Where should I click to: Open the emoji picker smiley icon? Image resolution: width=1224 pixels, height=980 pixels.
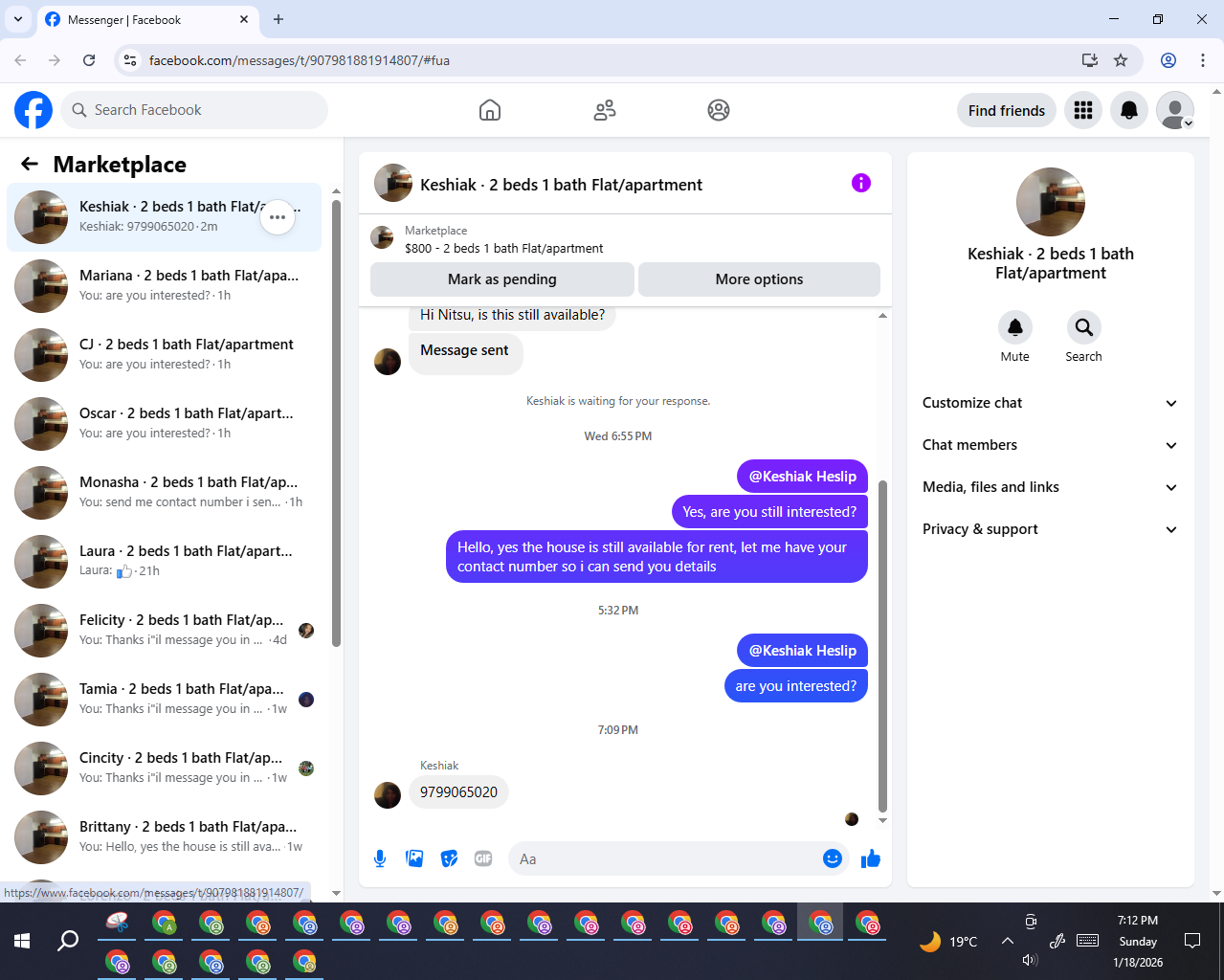click(x=833, y=858)
